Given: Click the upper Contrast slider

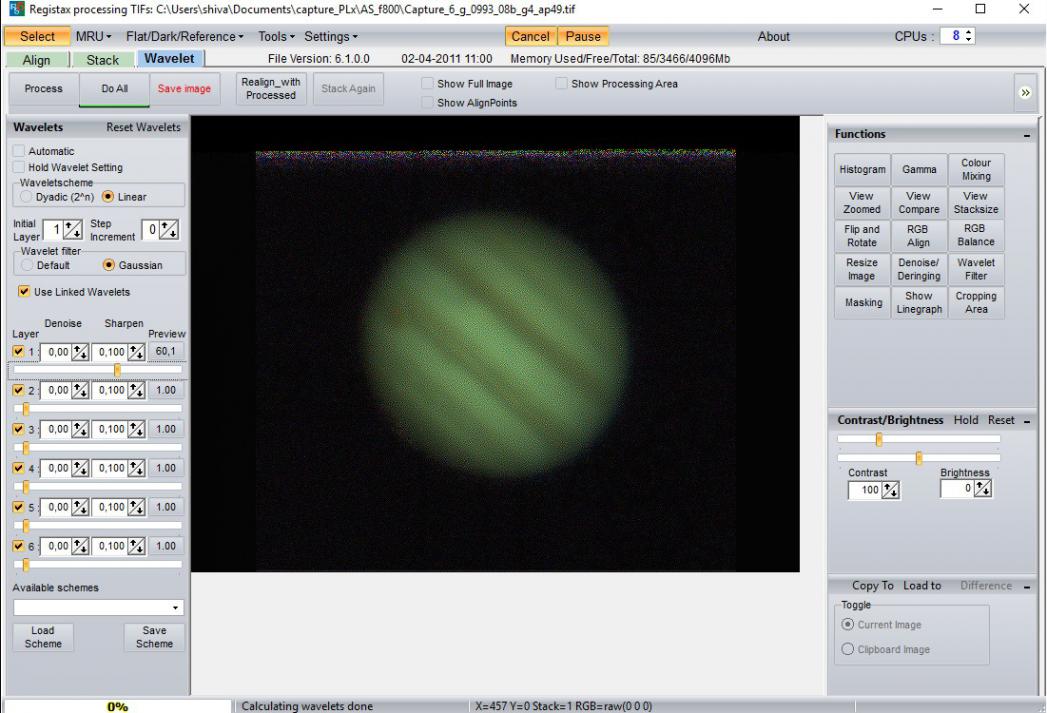Looking at the screenshot, I should (919, 439).
